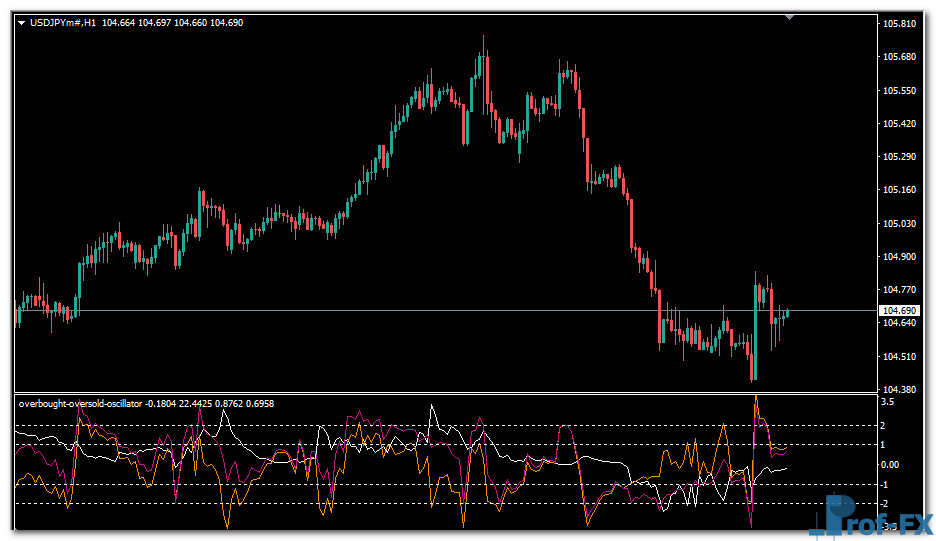Select the overbought-oversold-oscillator indicator label

click(x=80, y=404)
